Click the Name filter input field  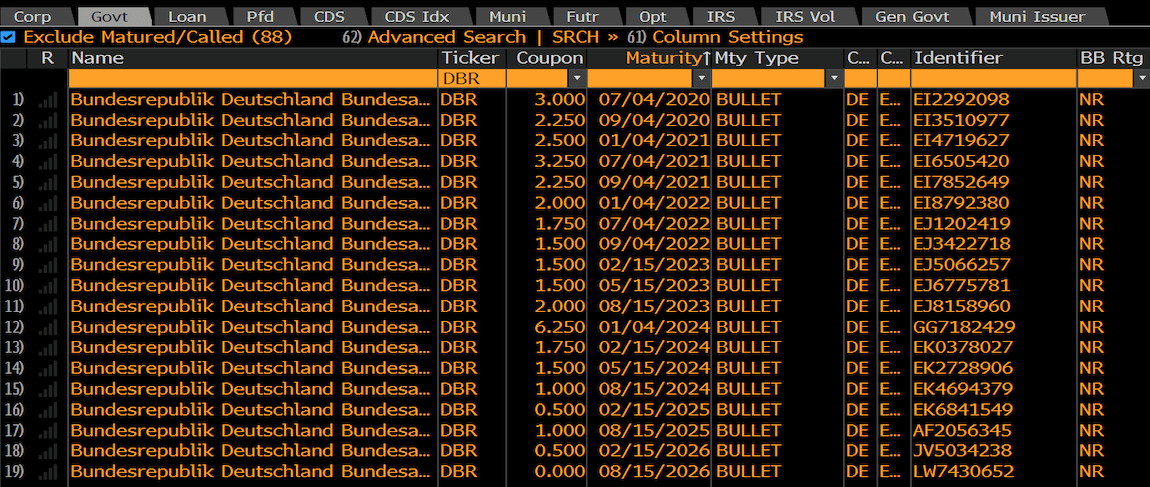click(253, 78)
